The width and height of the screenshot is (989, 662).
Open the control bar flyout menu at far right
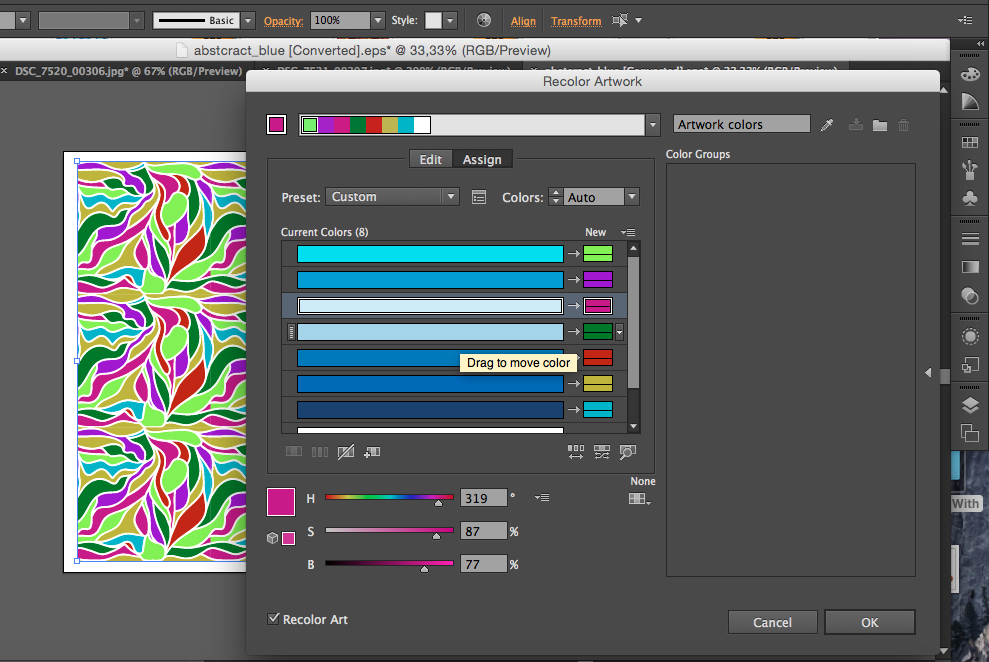965,20
